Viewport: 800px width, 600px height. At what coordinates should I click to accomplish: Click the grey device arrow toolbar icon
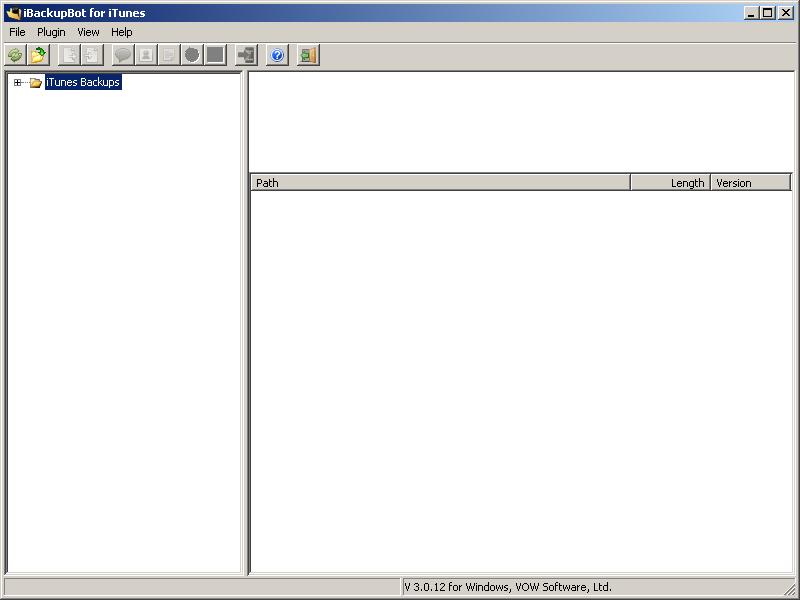[x=246, y=55]
